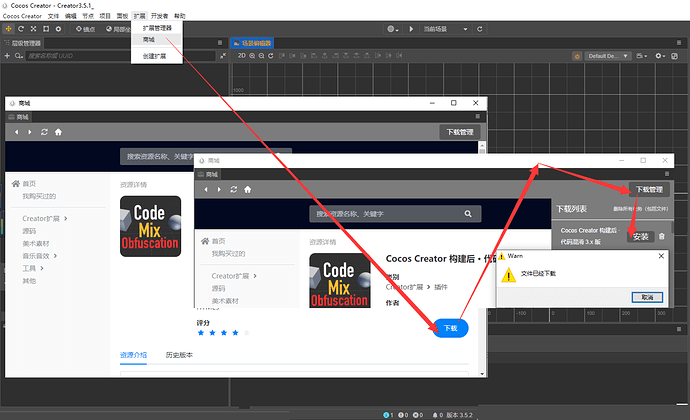690x420 pixels.
Task: Click the scene reference image icon
Action: (675, 56)
